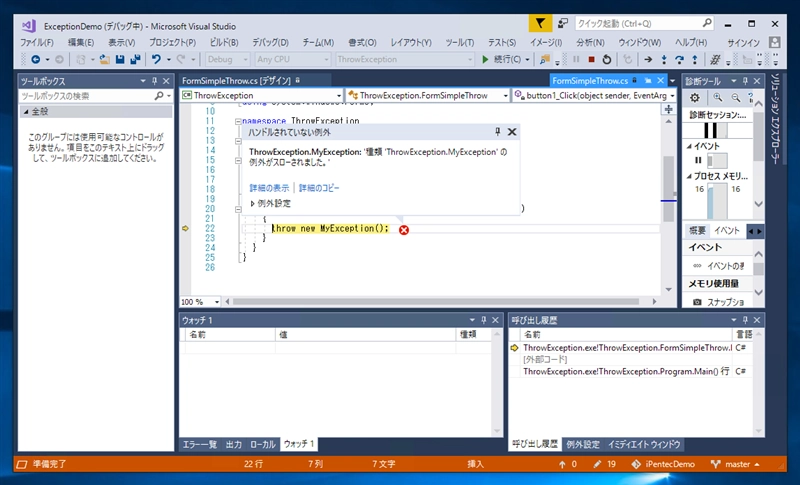Image resolution: width=800 pixels, height=485 pixels.
Task: Open the ファイル(F) menu
Action: (37, 42)
